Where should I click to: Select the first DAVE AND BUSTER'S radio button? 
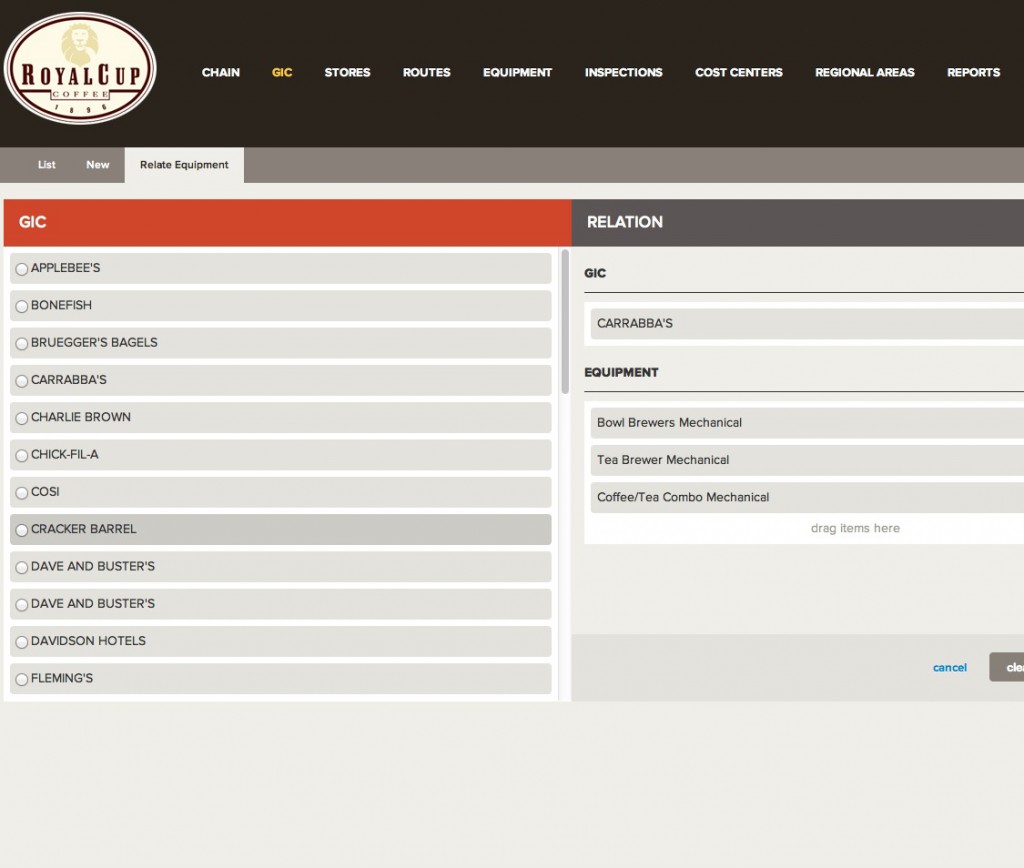22,568
